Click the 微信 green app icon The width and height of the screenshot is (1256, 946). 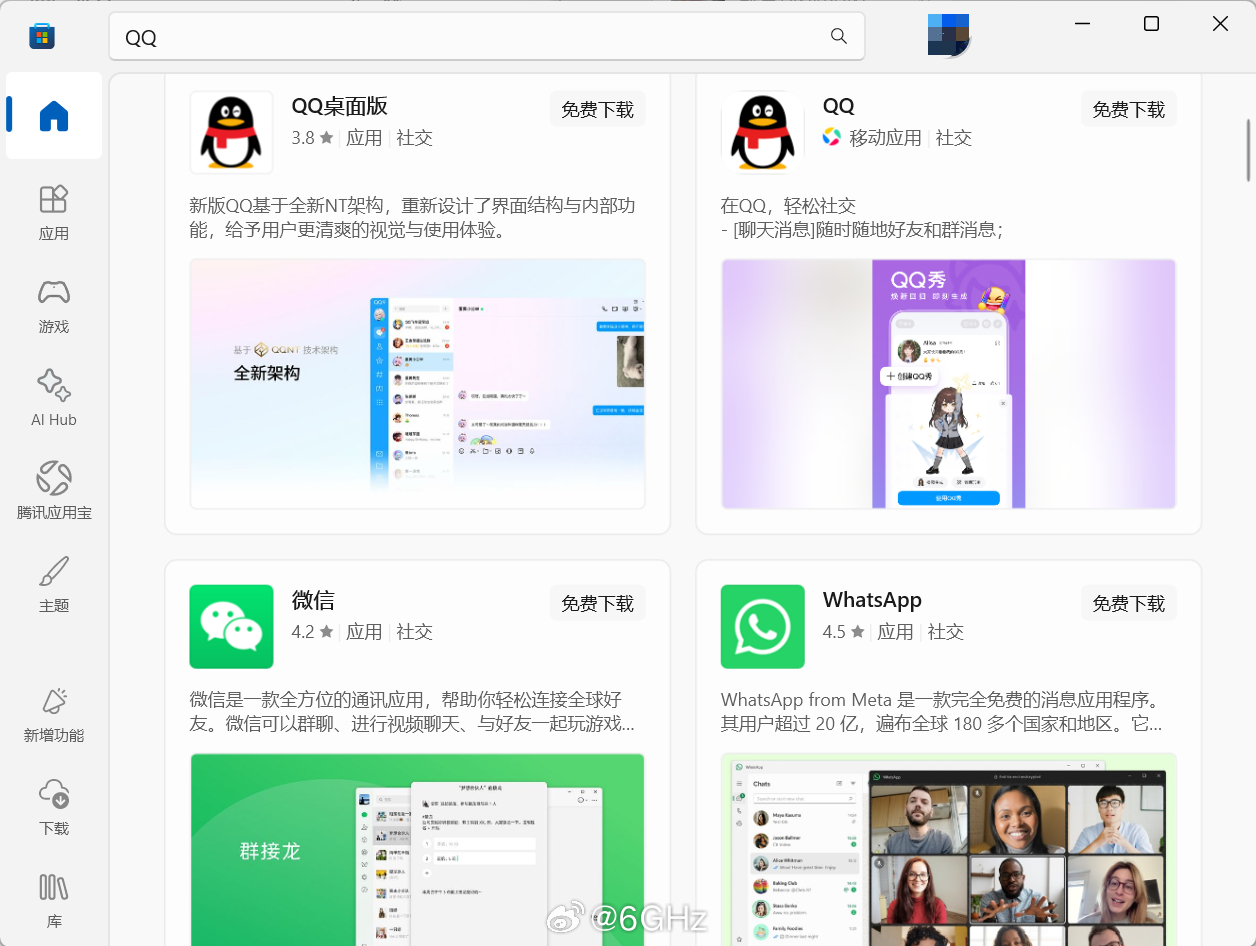click(231, 626)
